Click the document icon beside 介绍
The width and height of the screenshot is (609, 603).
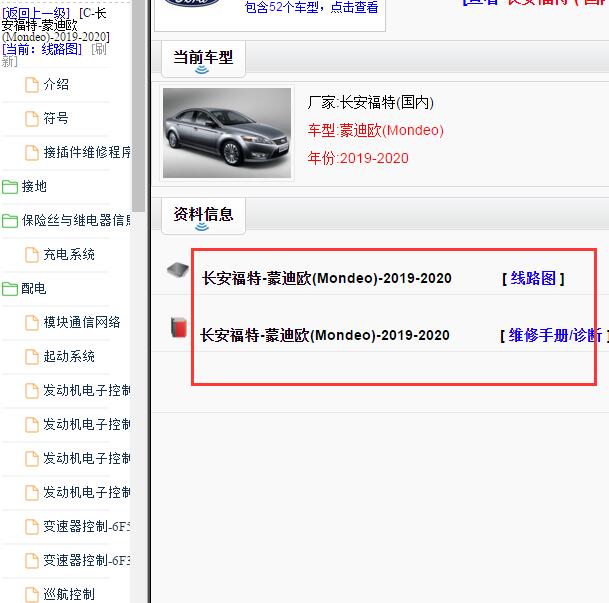coord(32,85)
